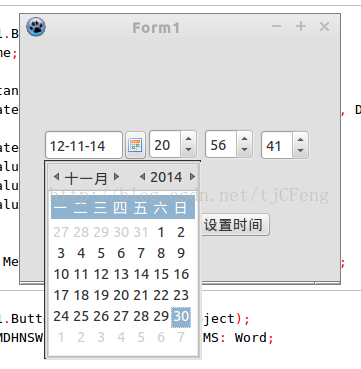Go to previous month arrow

(x=56, y=177)
